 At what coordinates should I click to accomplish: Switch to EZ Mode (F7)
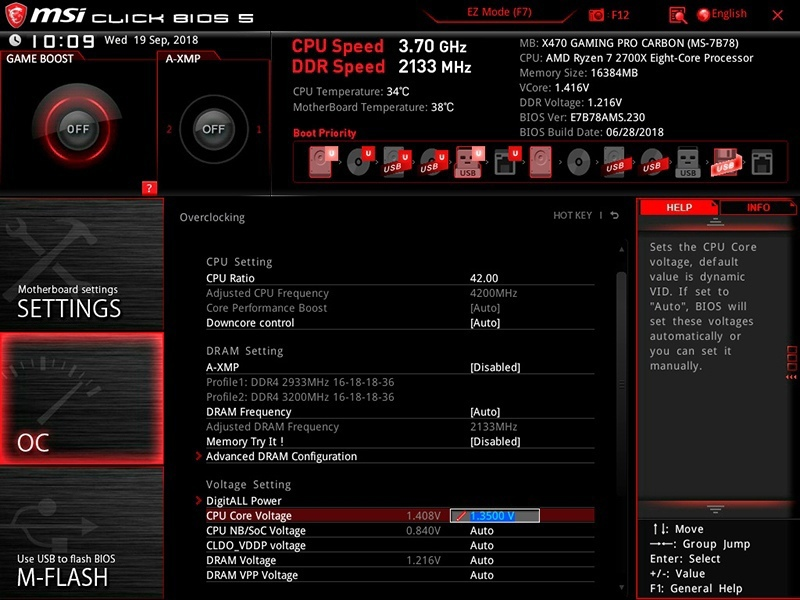pyautogui.click(x=499, y=12)
